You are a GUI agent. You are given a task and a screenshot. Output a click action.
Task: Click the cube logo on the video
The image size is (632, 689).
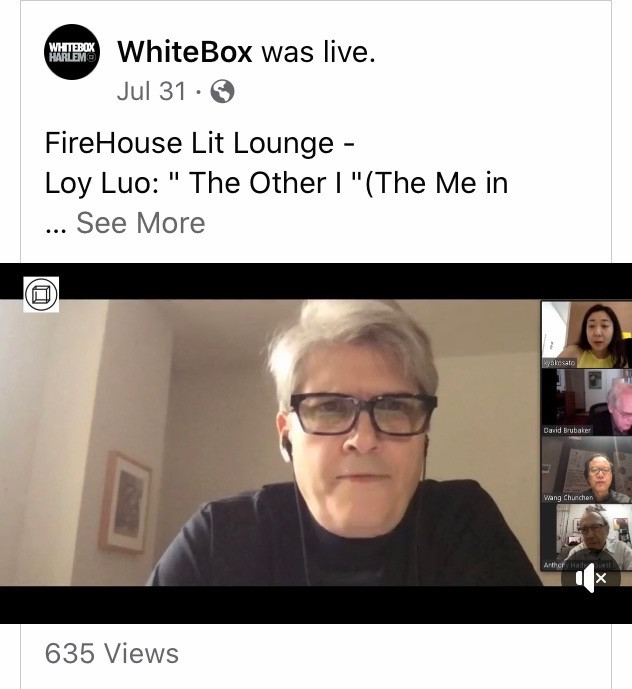pyautogui.click(x=41, y=294)
